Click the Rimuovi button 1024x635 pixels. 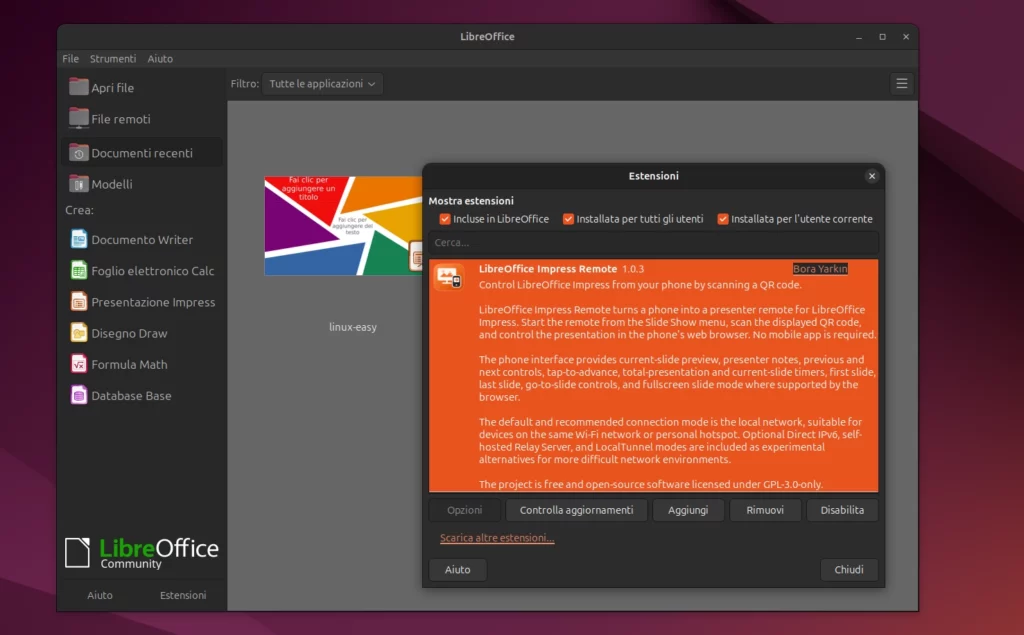click(x=765, y=510)
